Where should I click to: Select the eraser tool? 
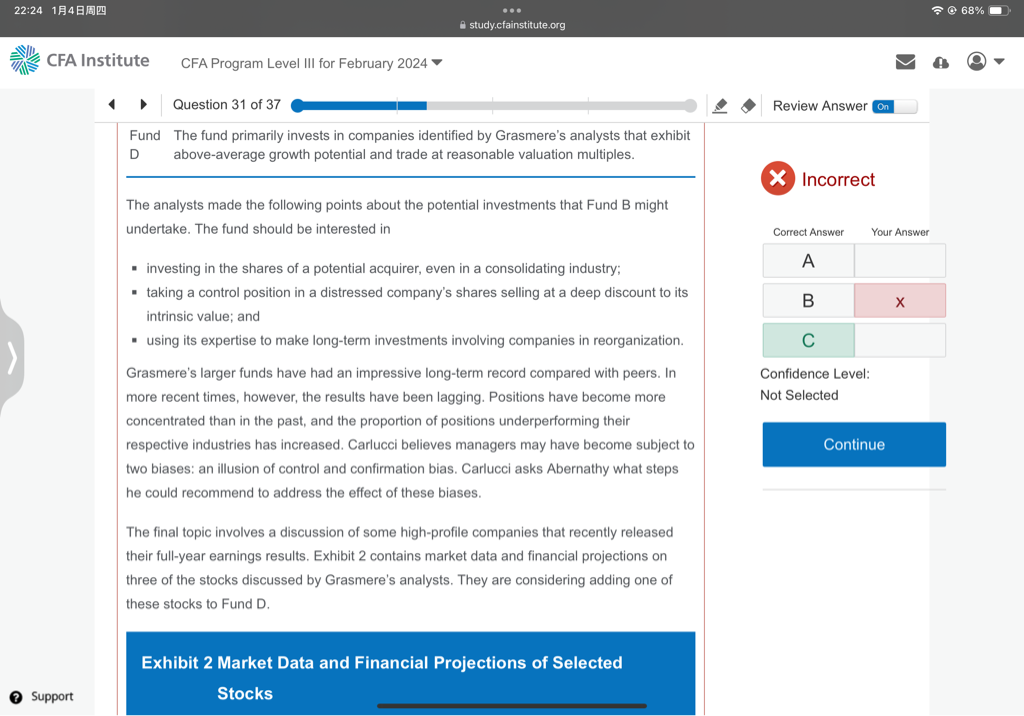pyautogui.click(x=747, y=106)
